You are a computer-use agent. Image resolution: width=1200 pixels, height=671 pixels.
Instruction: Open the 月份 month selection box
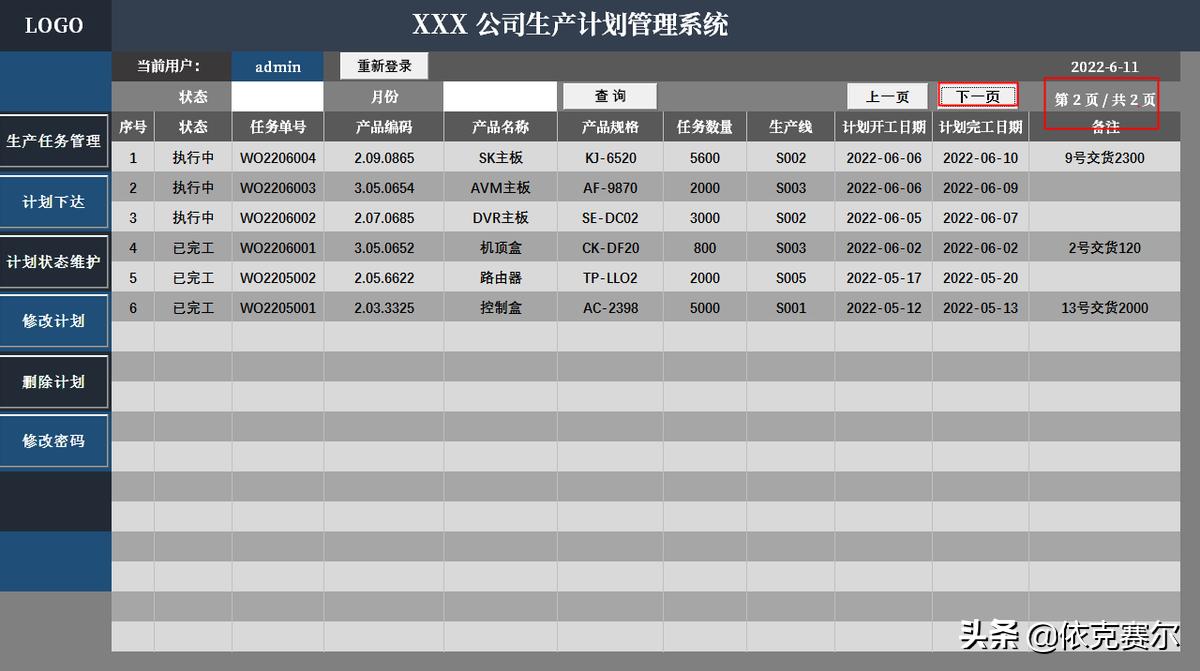coord(499,96)
